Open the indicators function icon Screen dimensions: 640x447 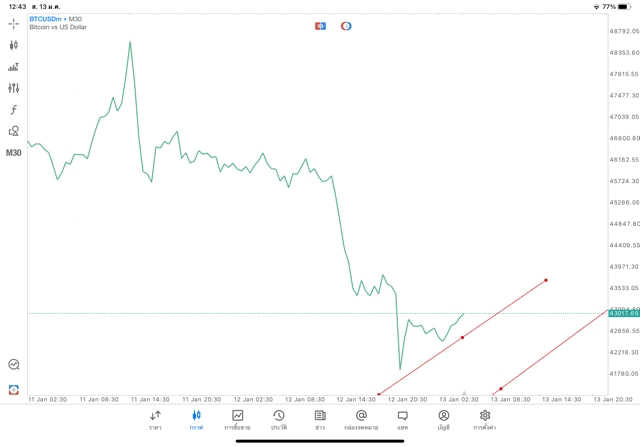click(14, 109)
